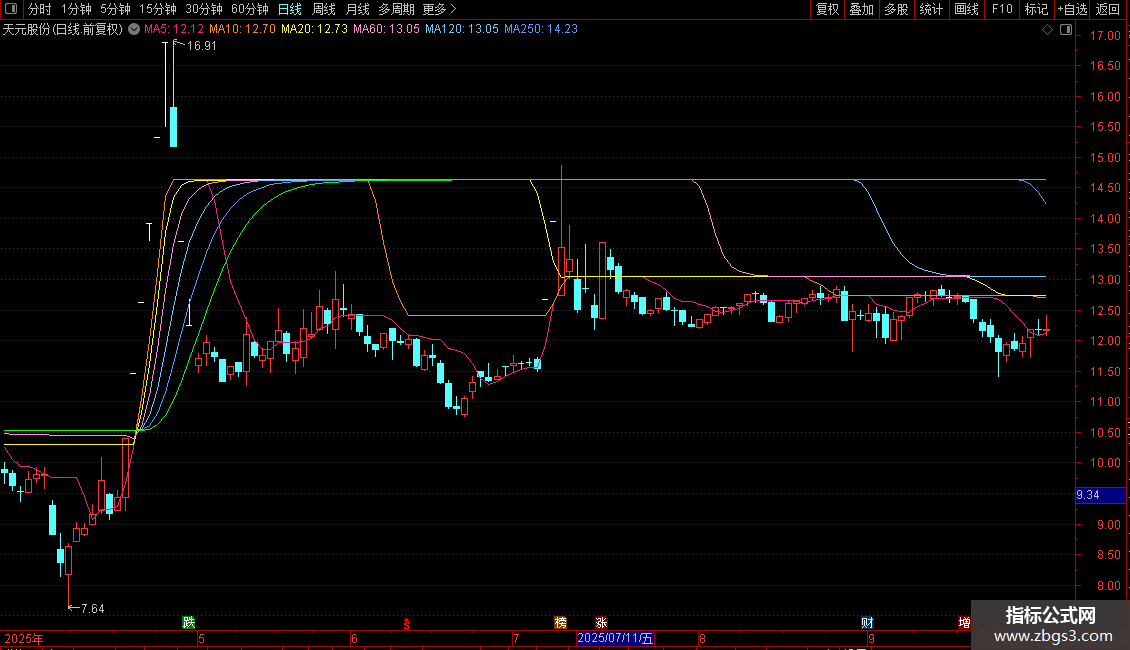Viewport: 1130px width, 650px height.
Task: Open the 复权 adjustment menu
Action: click(x=827, y=9)
